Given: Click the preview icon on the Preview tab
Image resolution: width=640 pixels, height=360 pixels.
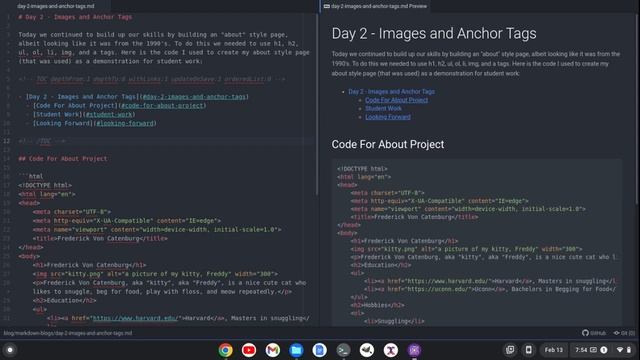Looking at the screenshot, I should click(x=327, y=6).
